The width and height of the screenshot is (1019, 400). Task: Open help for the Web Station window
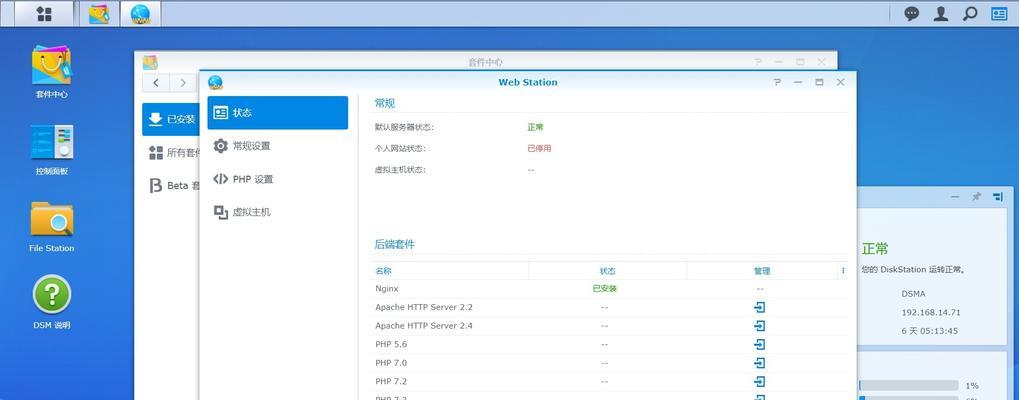777,82
